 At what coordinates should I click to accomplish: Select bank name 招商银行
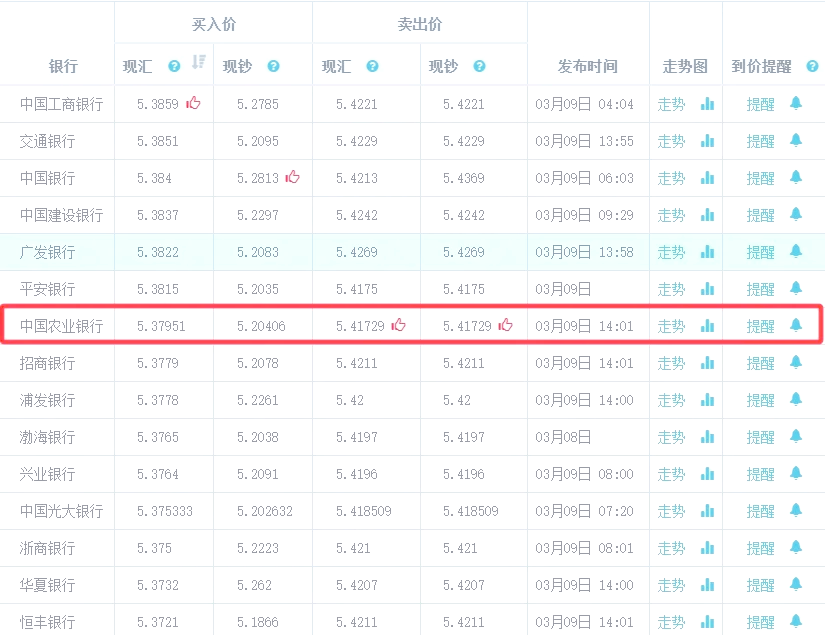point(47,364)
